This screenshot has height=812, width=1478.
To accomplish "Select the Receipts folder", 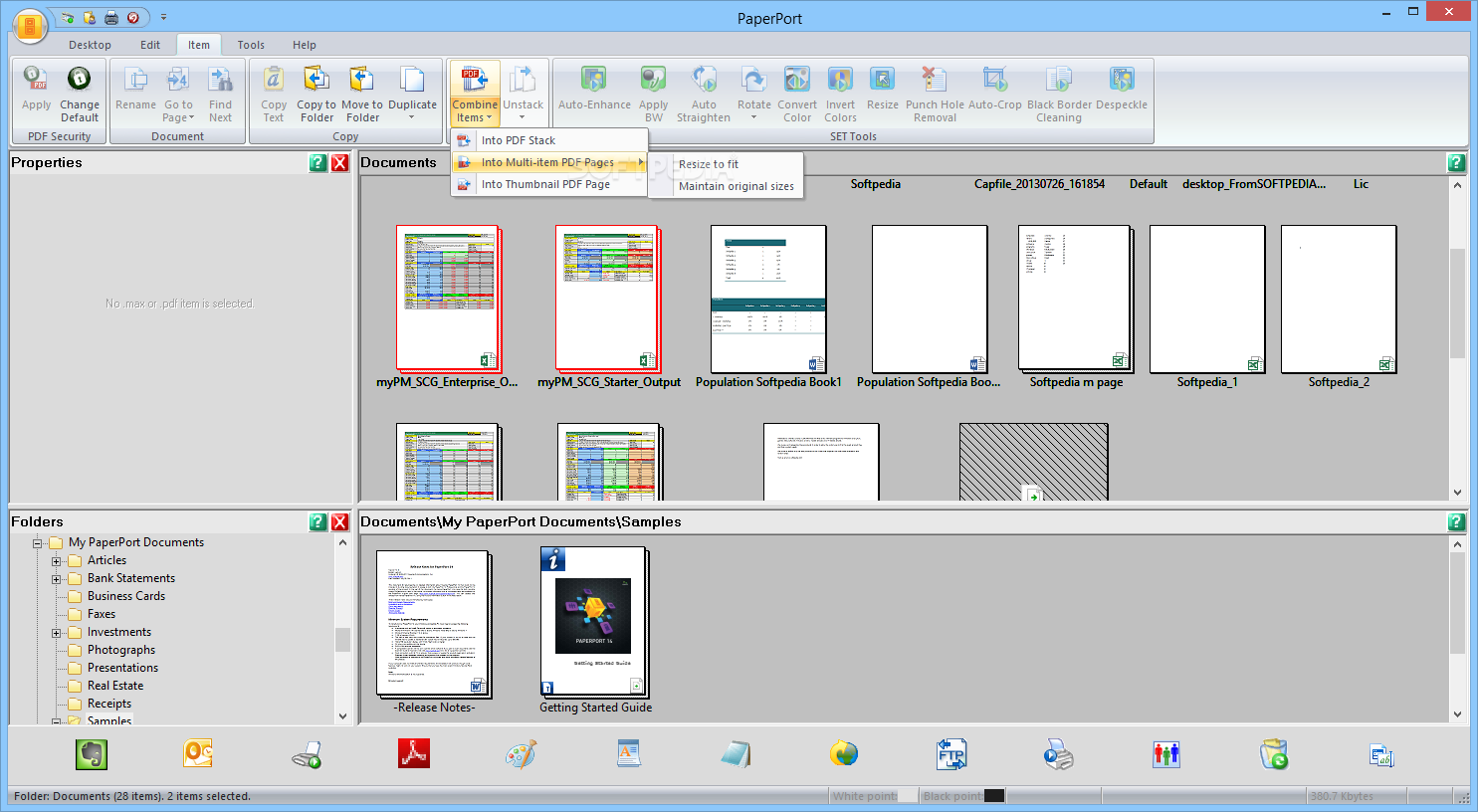I will [109, 704].
